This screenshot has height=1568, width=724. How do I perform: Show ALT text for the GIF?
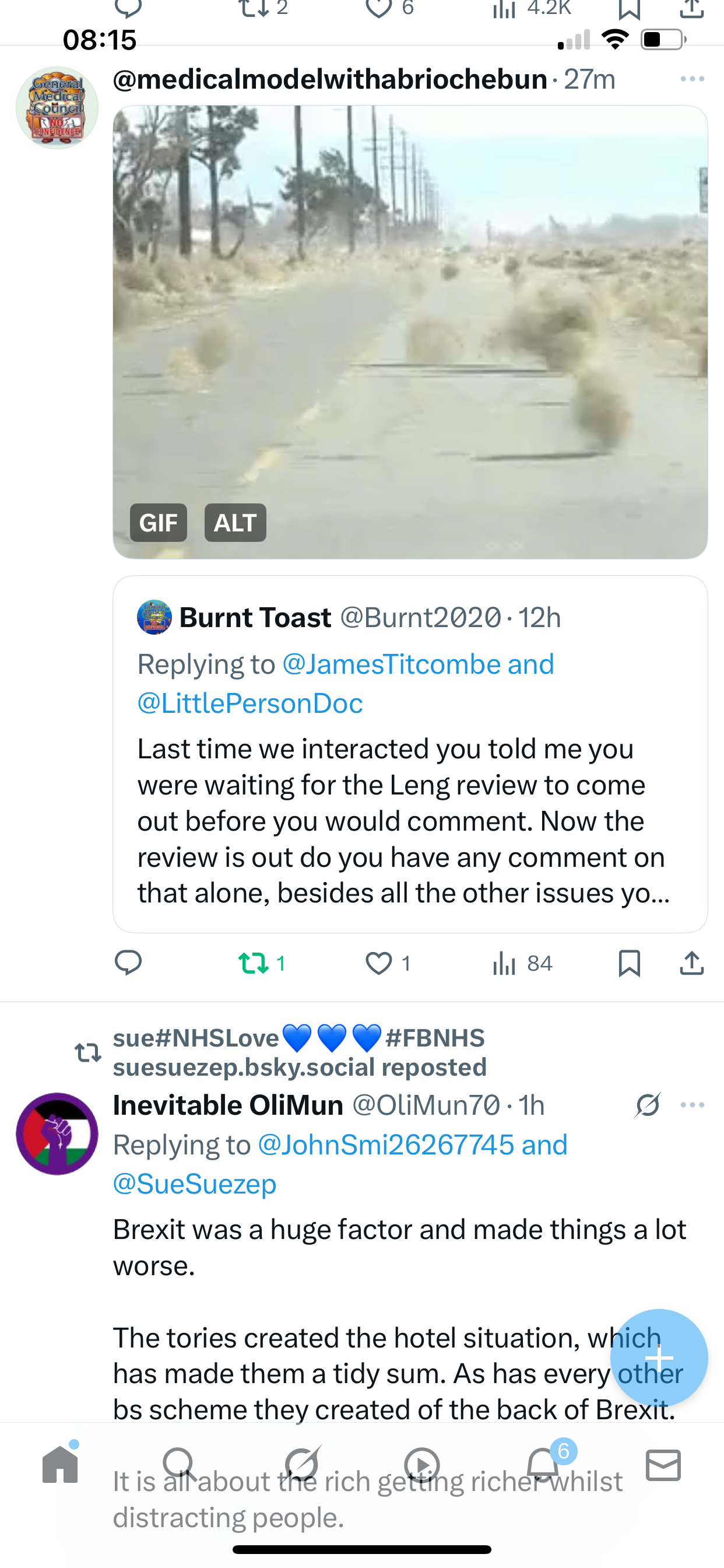(x=235, y=523)
